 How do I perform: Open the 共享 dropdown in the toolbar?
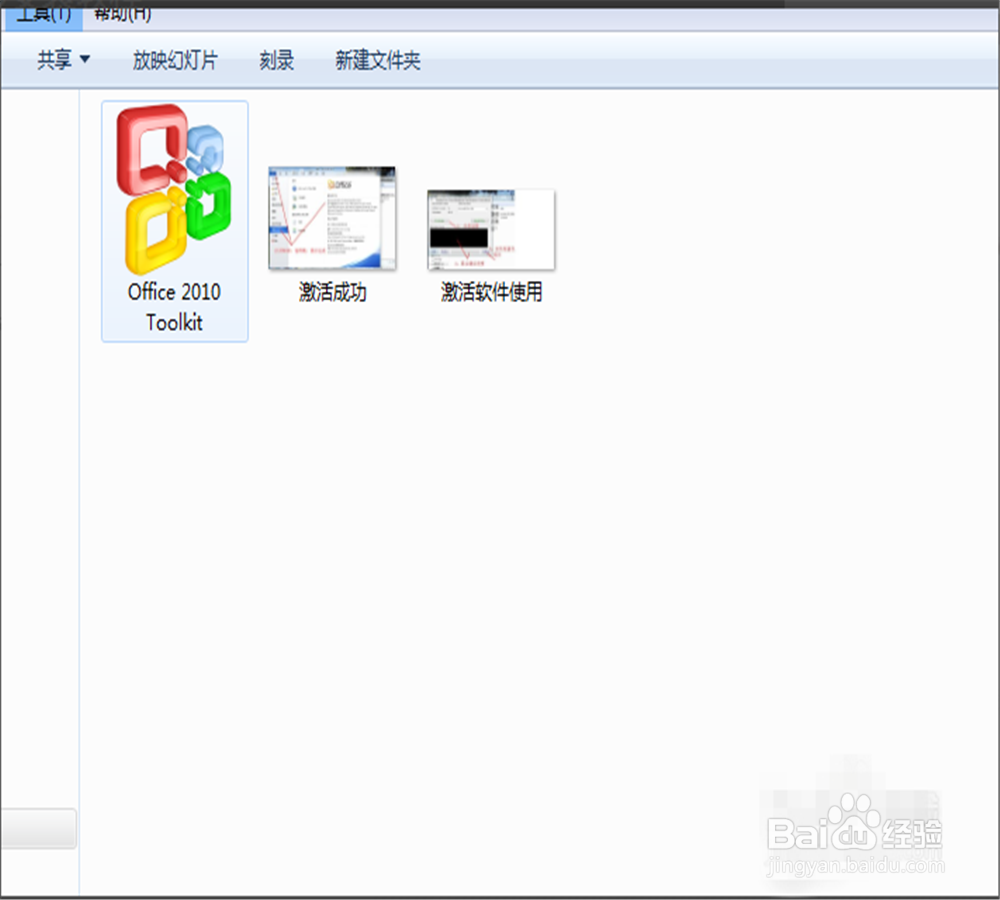tap(63, 60)
